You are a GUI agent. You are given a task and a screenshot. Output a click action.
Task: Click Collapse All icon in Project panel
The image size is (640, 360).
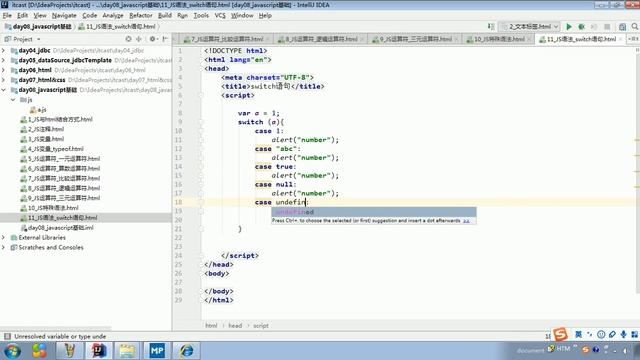pyautogui.click(x=139, y=39)
